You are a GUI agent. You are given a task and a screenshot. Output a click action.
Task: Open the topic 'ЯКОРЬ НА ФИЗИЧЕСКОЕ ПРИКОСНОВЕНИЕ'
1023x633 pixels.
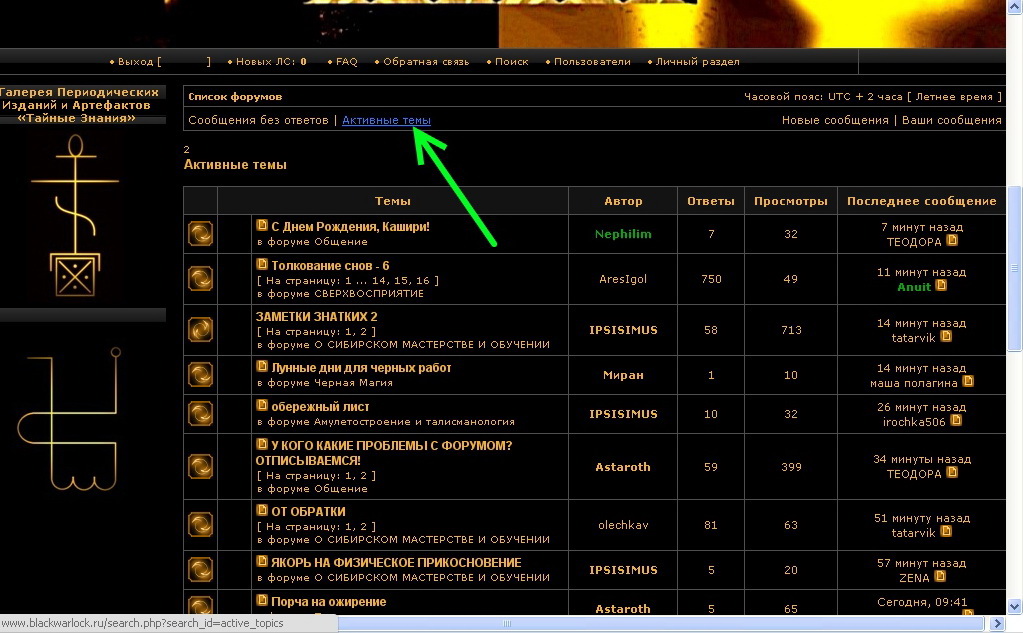pyautogui.click(x=396, y=562)
